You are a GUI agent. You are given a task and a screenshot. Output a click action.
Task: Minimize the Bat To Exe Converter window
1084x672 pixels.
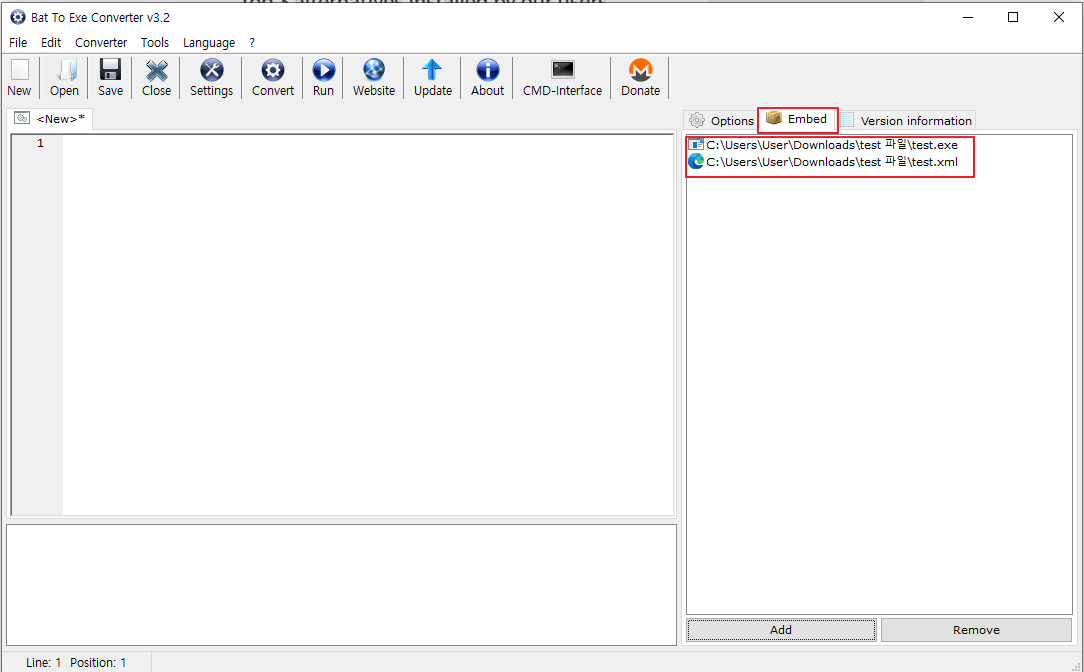point(968,17)
